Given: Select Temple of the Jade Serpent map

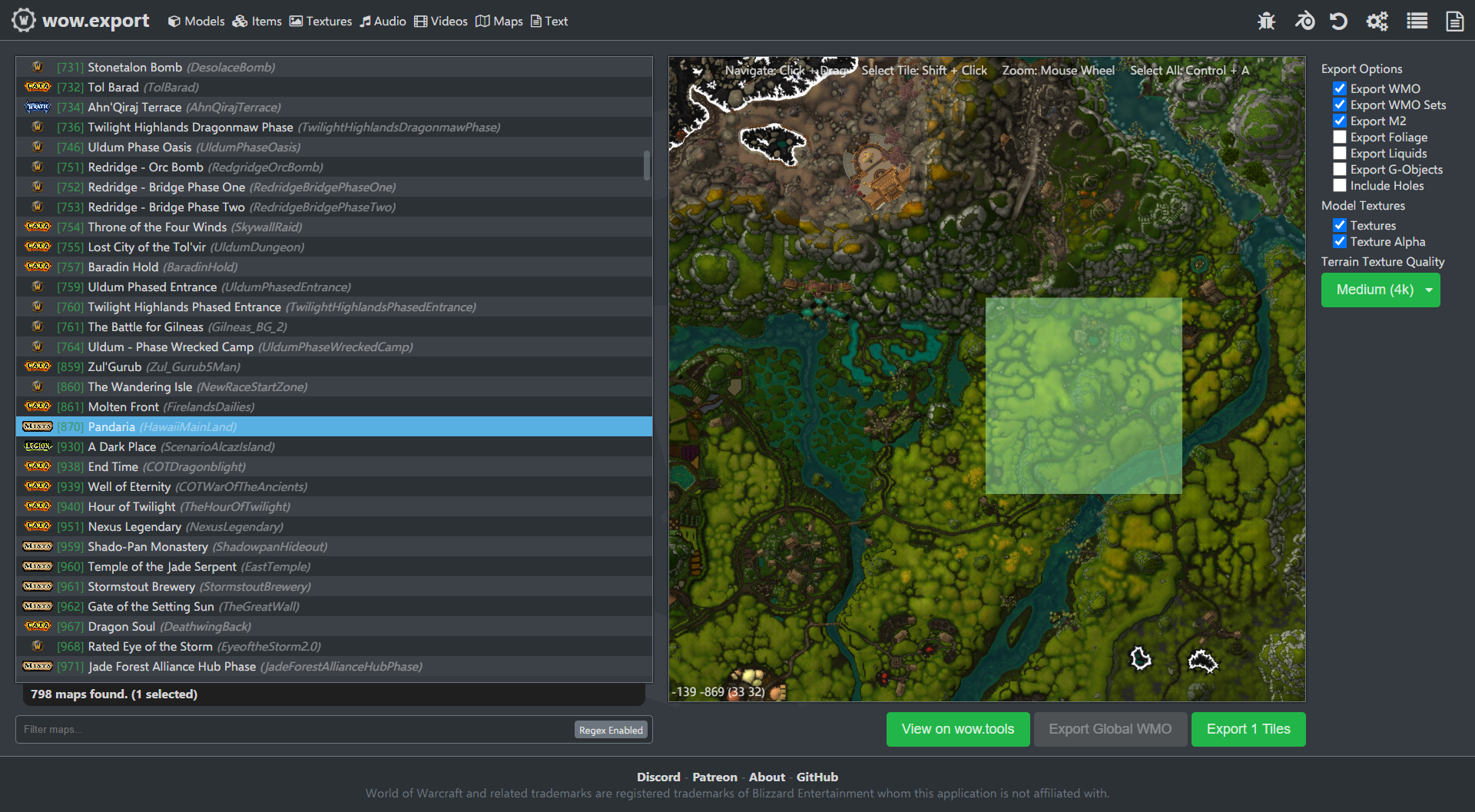Looking at the screenshot, I should point(162,567).
